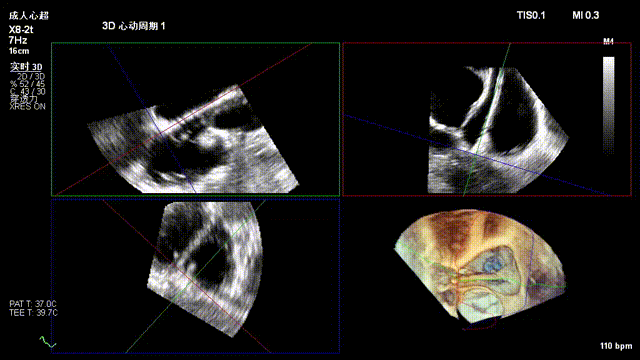
Task: Toggle the XRES ON setting
Action: [27, 107]
